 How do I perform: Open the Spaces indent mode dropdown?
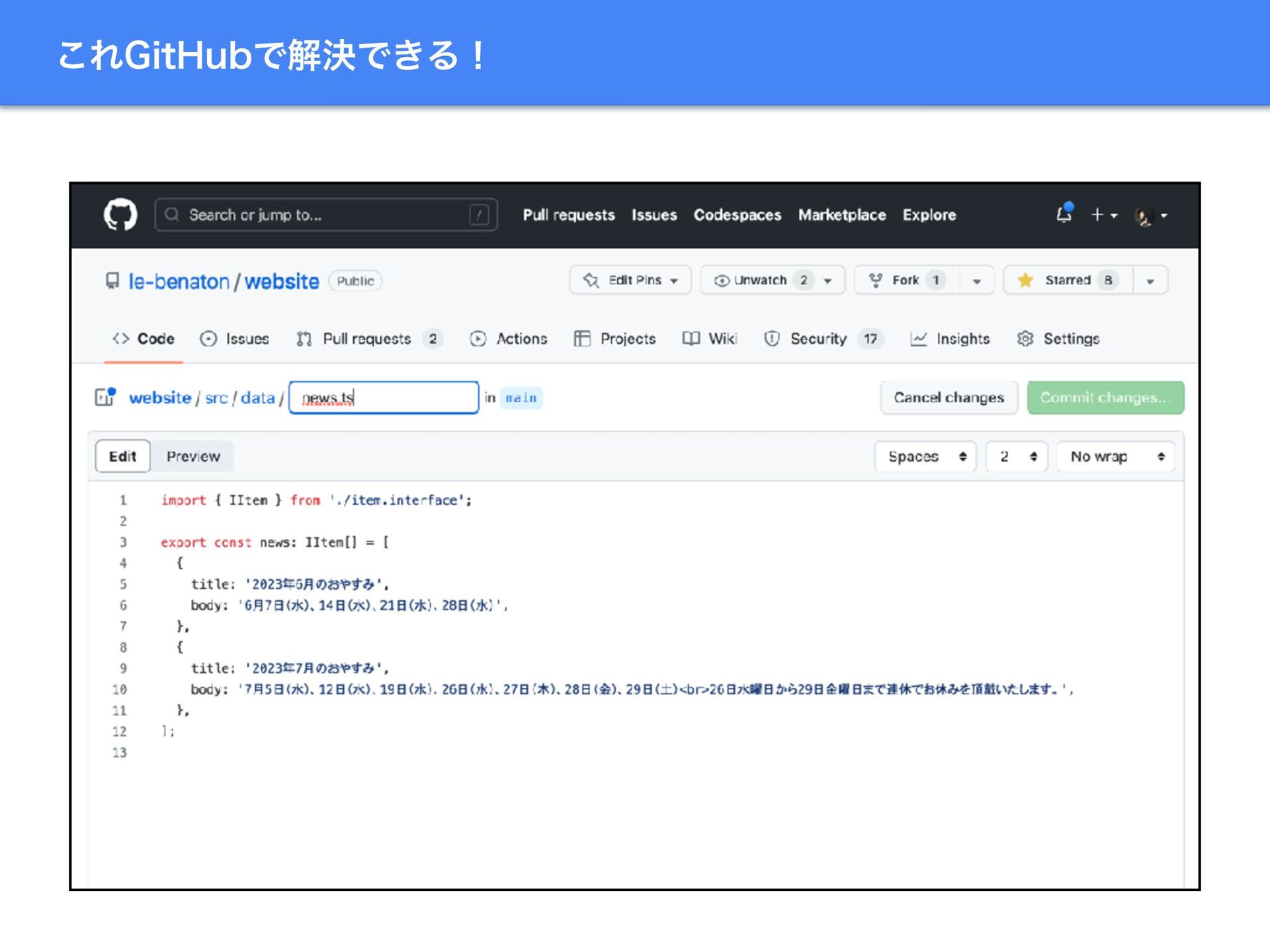pyautogui.click(x=925, y=456)
